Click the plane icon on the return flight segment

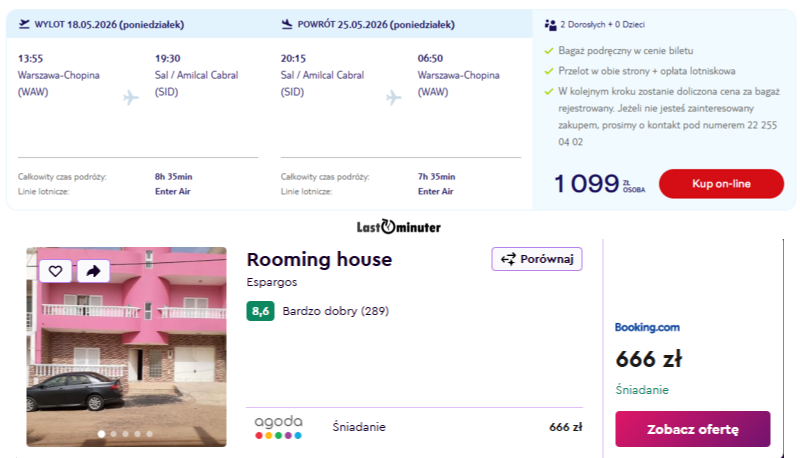(x=393, y=97)
